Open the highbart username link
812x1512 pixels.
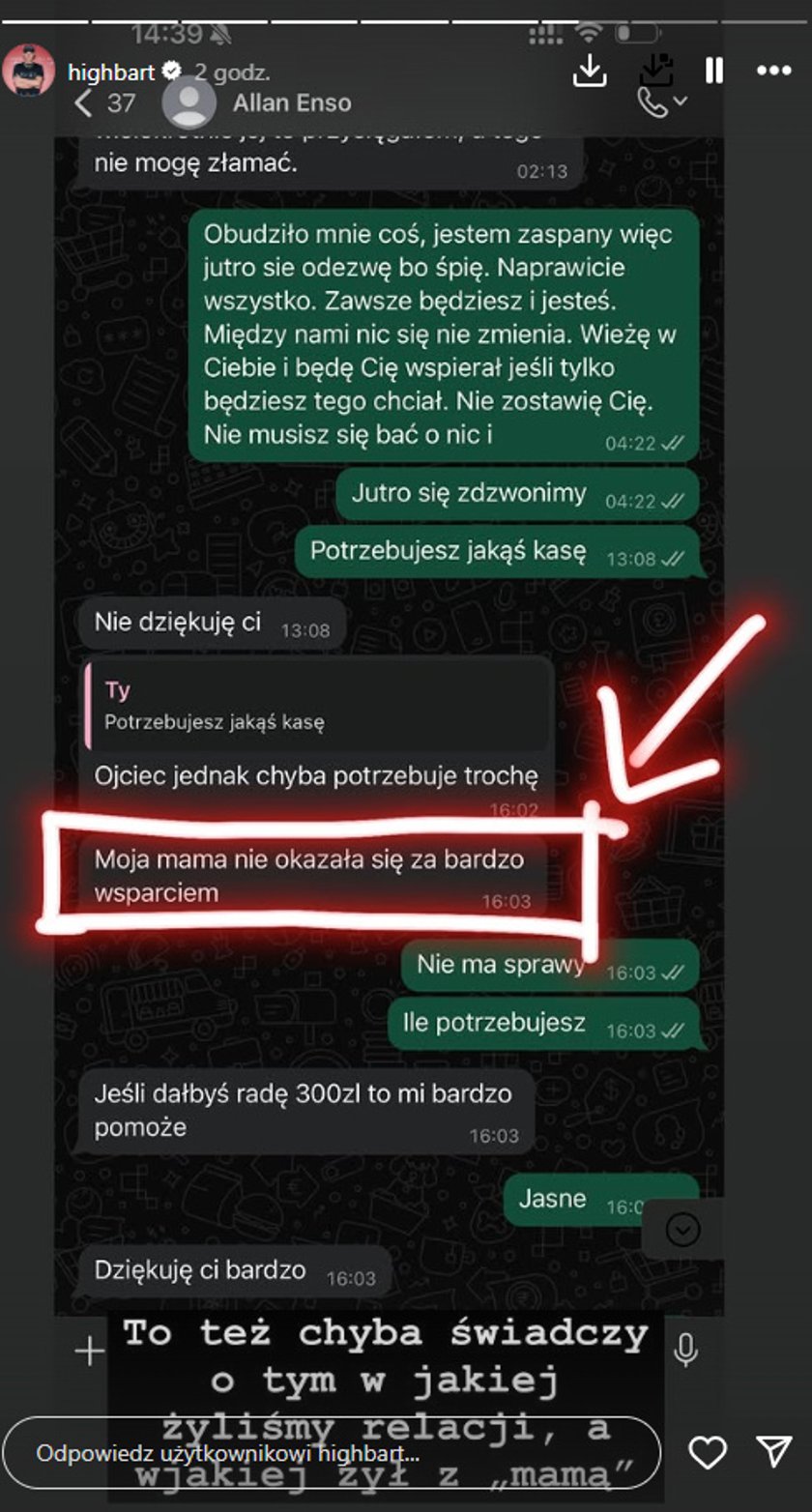(x=111, y=72)
